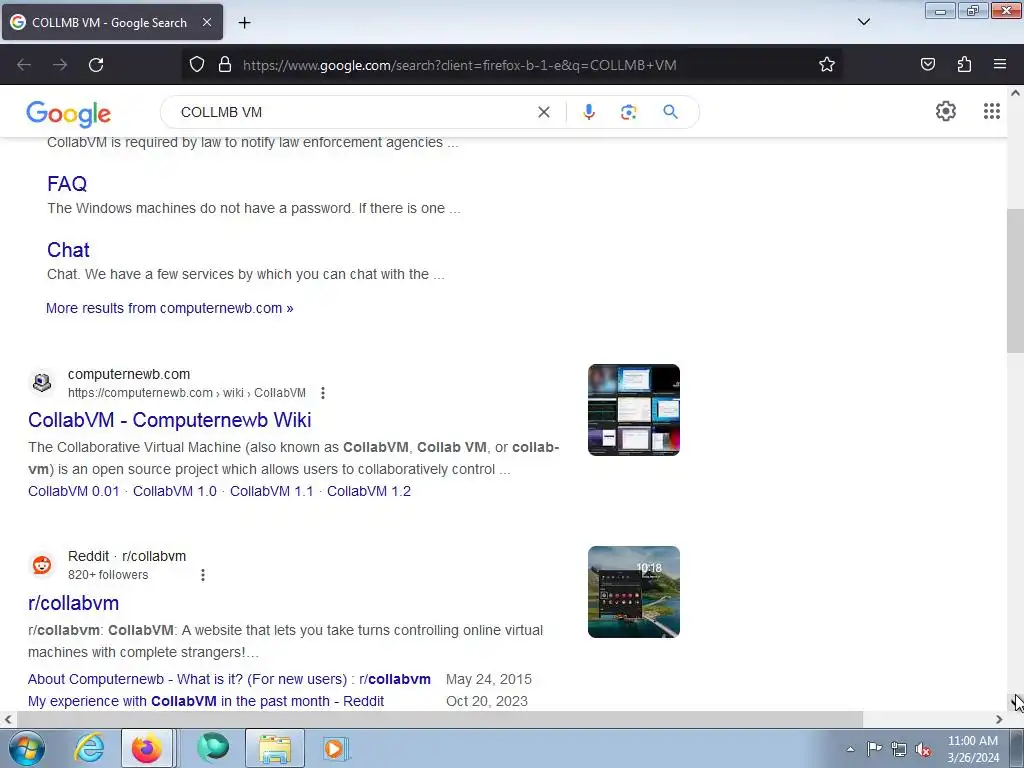Go back with the back arrow
This screenshot has height=768, width=1024.
tap(24, 65)
